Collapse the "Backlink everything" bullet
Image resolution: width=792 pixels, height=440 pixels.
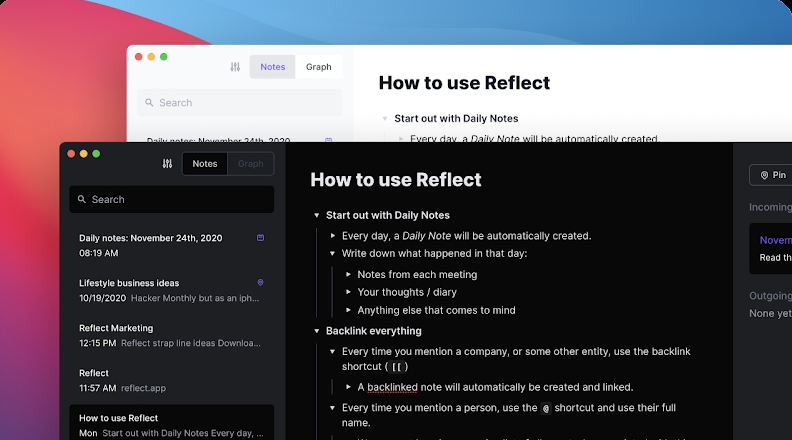(x=317, y=331)
